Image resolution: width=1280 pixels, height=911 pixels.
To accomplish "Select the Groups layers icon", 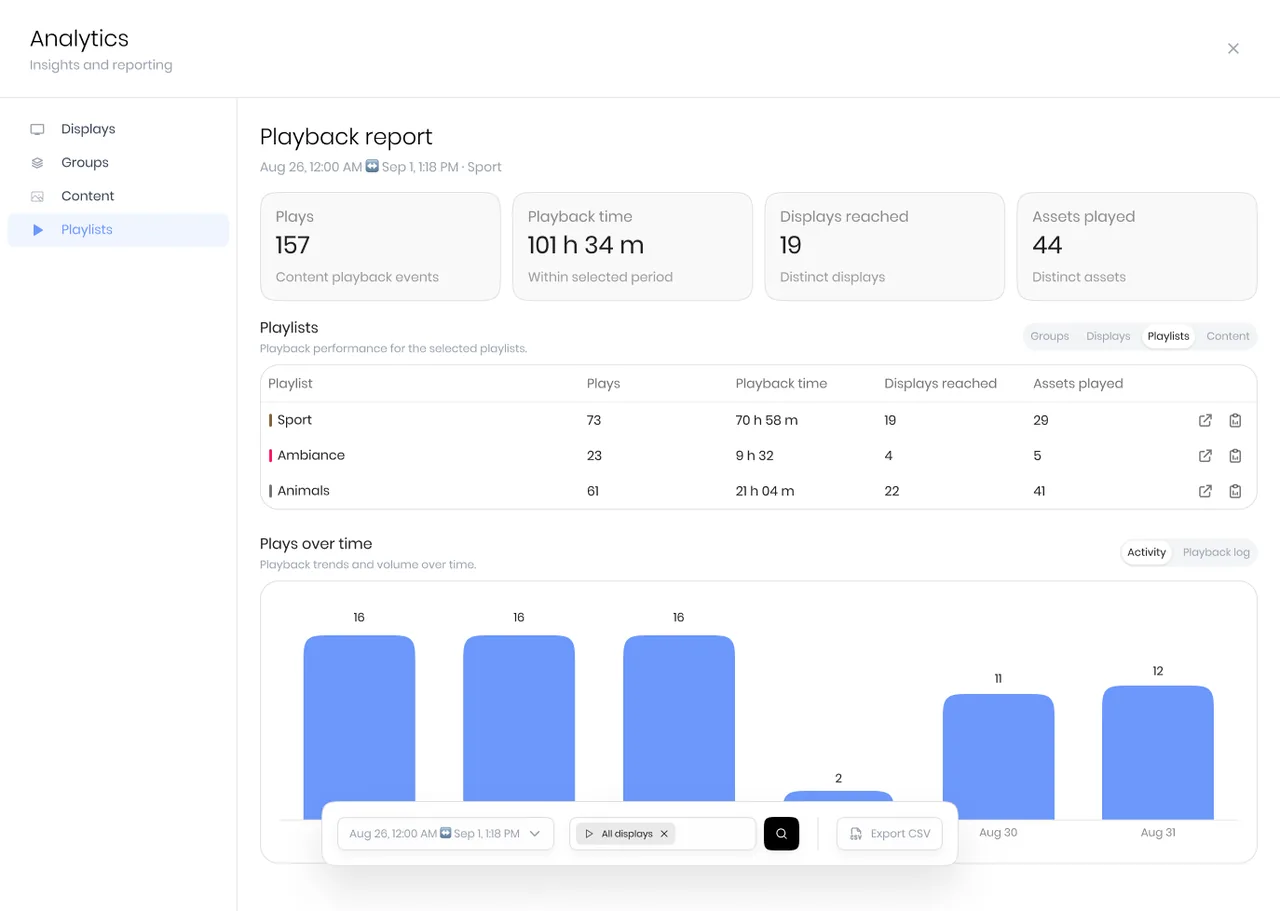I will (x=37, y=163).
